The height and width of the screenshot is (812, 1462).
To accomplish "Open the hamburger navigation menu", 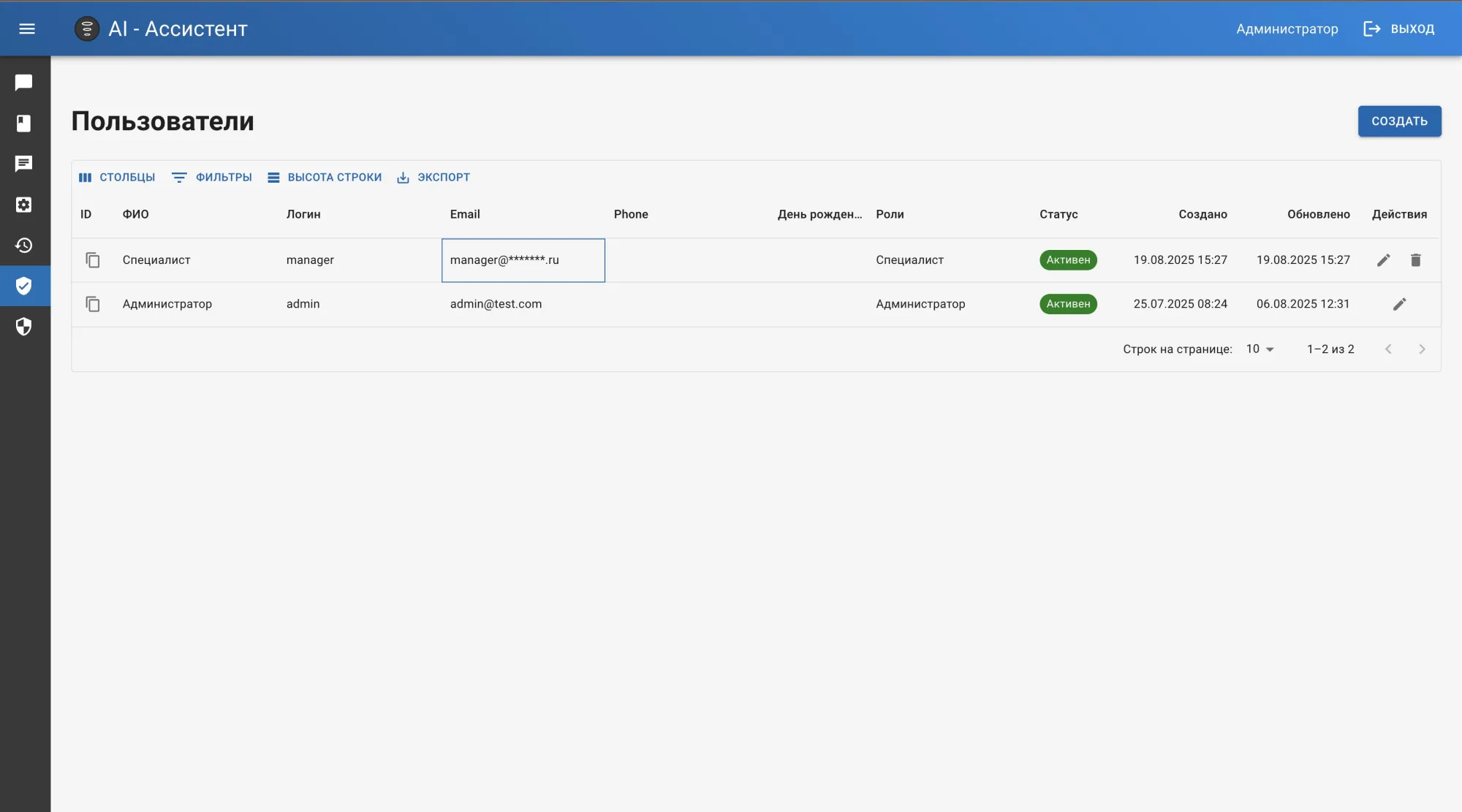I will pos(27,29).
